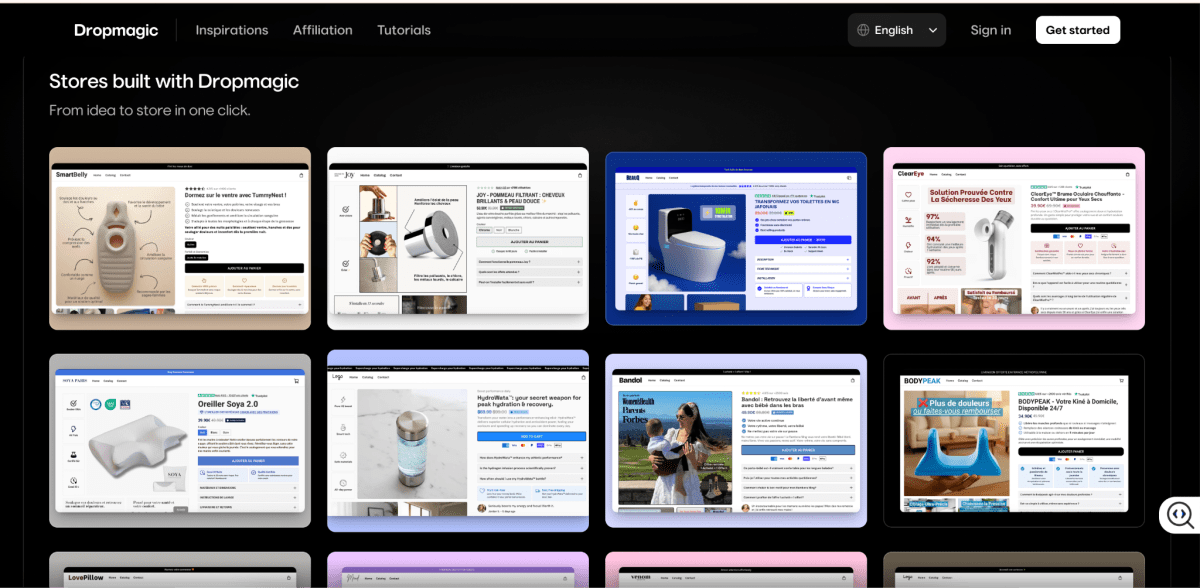The height and width of the screenshot is (588, 1200).
Task: Open the SmartBelly store thumbnail
Action: coord(180,238)
